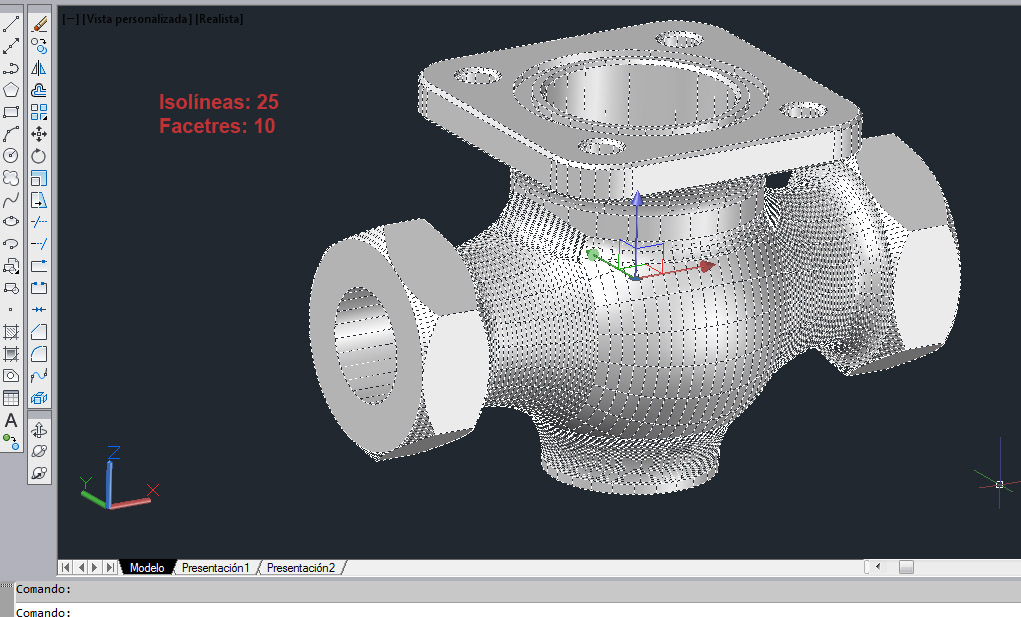Open the Array tool flyout
This screenshot has height=617, width=1021.
39,112
